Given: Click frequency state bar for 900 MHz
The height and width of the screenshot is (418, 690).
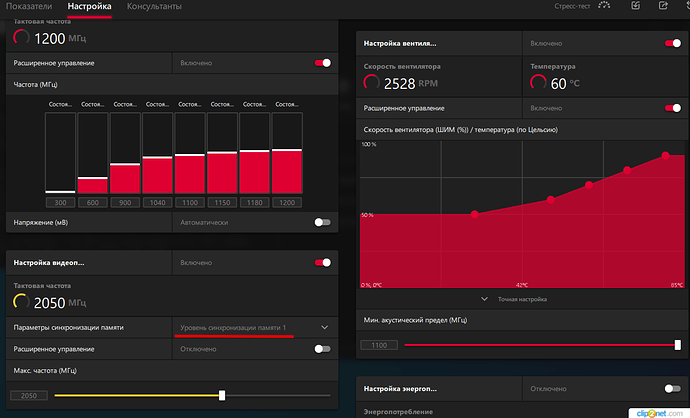Looking at the screenshot, I should pyautogui.click(x=125, y=153).
